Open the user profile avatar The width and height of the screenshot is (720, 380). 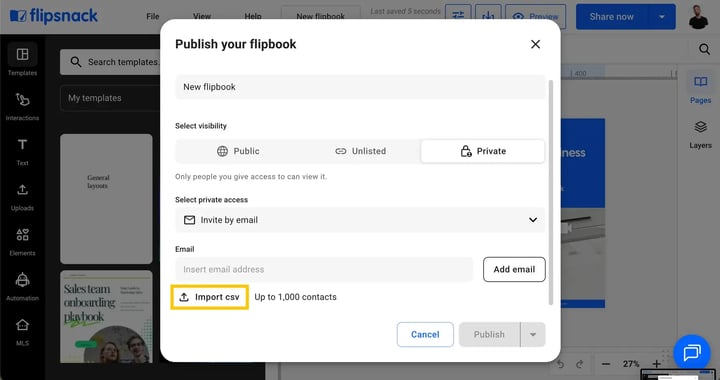click(698, 17)
